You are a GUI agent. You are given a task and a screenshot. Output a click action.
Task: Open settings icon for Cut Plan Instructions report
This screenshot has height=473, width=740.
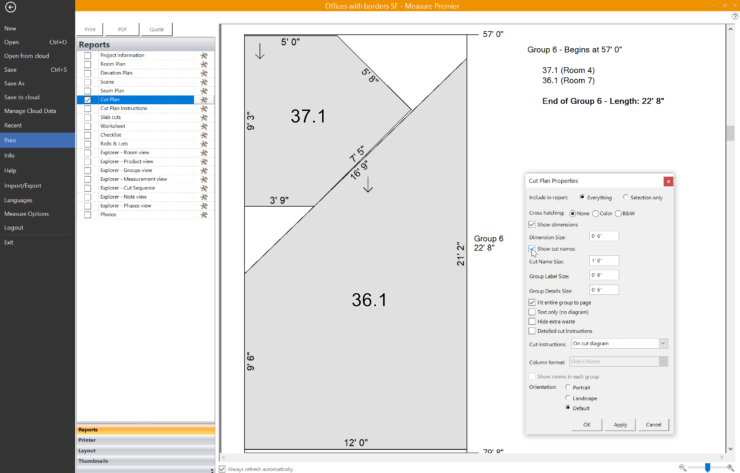pos(204,109)
